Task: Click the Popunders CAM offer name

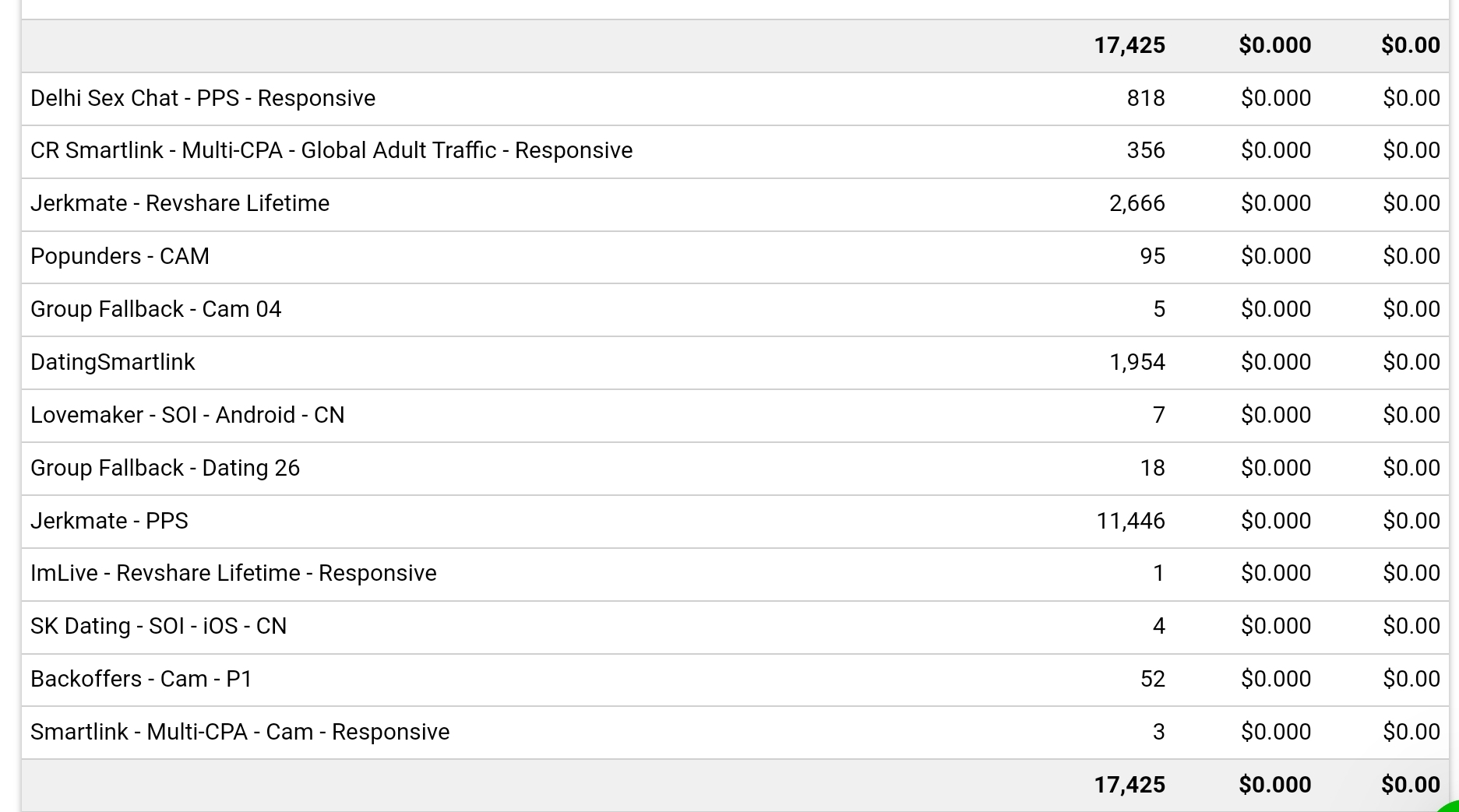Action: pyautogui.click(x=120, y=256)
